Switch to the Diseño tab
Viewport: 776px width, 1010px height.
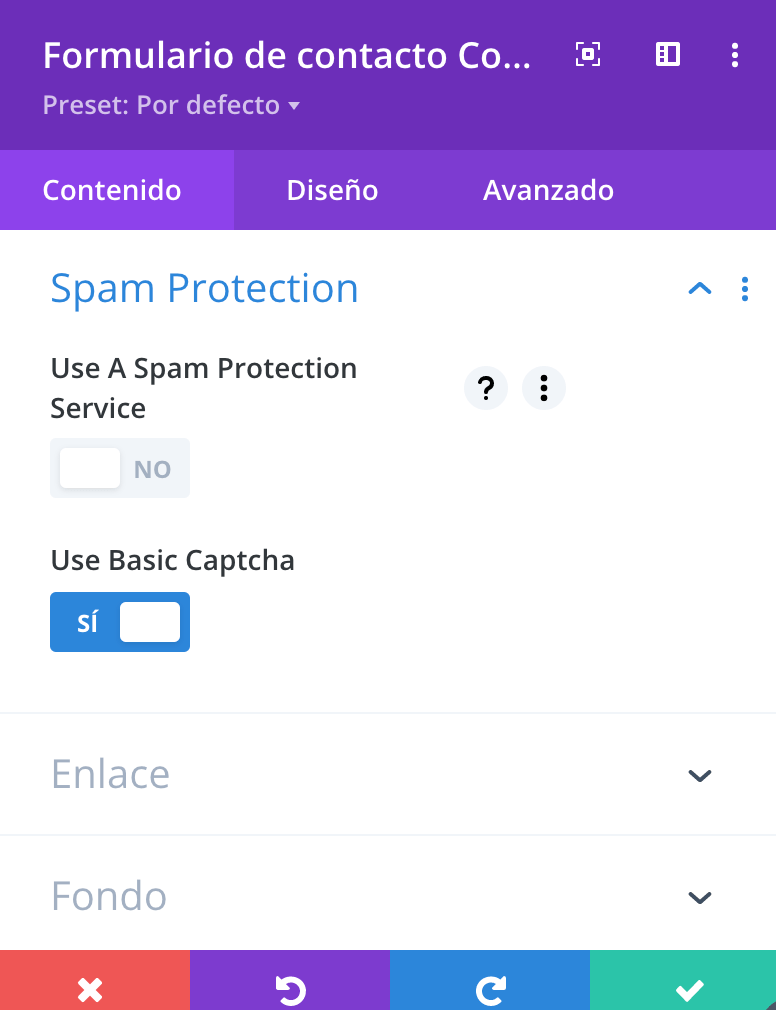332,190
